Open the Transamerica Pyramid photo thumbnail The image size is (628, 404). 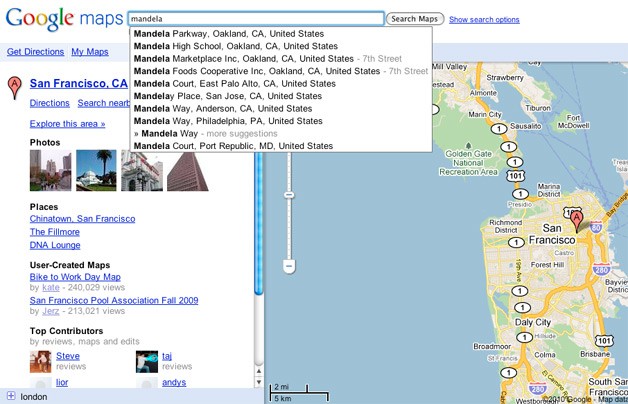click(x=187, y=172)
